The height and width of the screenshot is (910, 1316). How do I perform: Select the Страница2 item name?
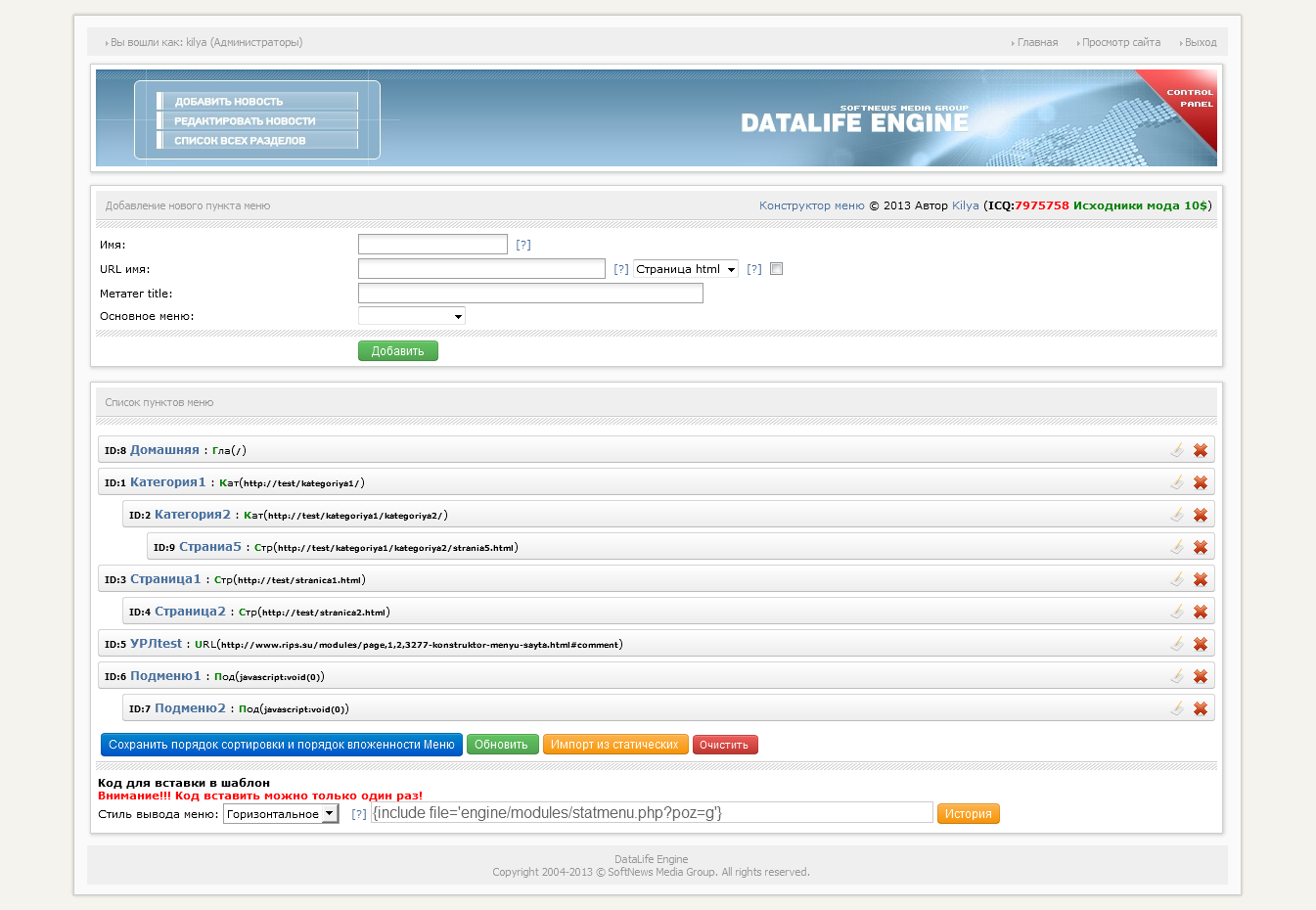[190, 612]
